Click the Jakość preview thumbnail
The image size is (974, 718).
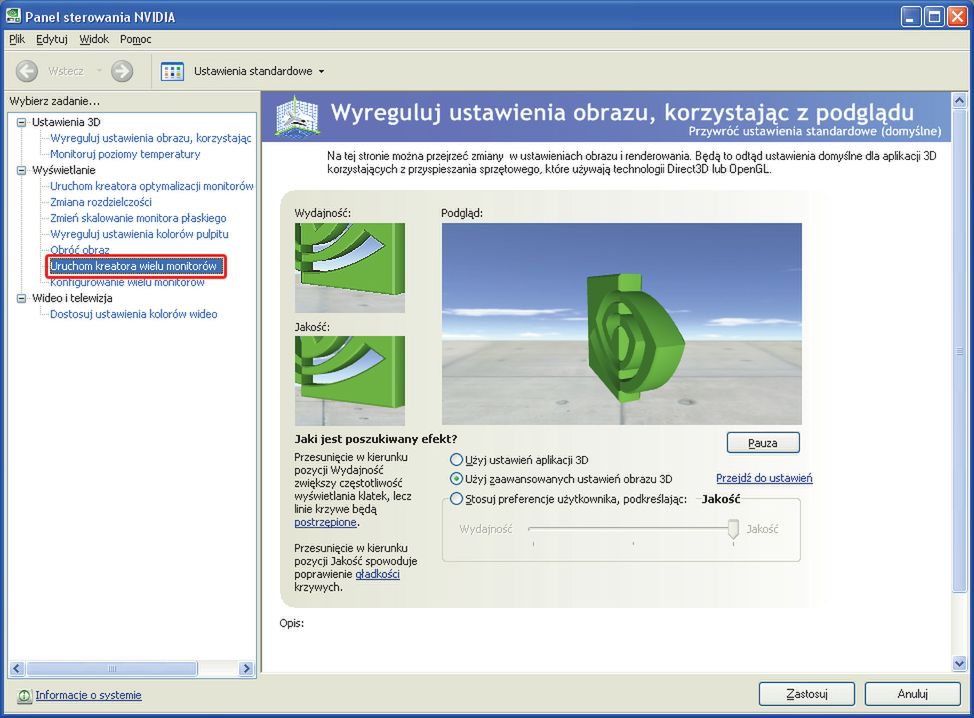pos(350,381)
